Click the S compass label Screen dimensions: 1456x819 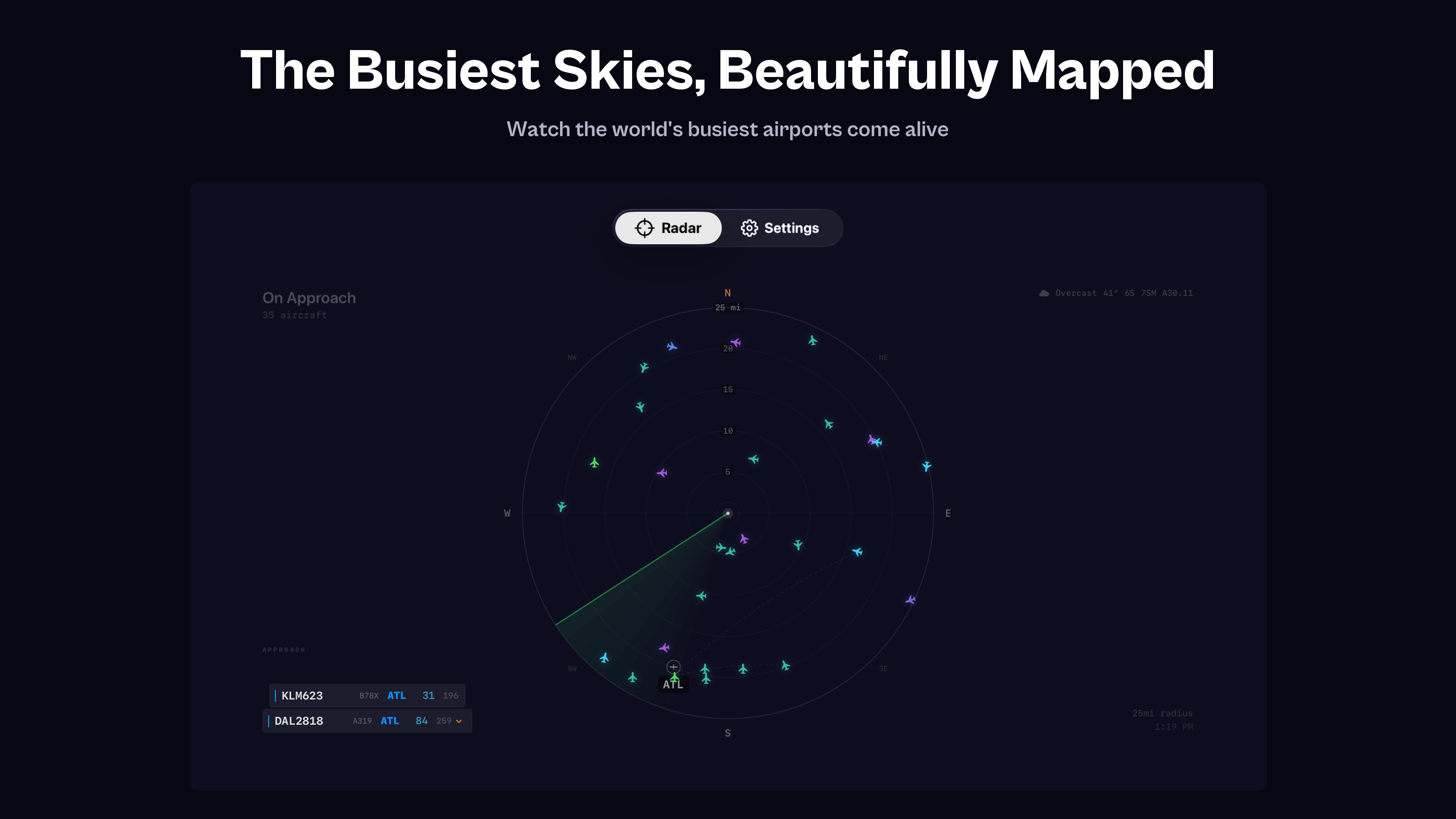pyautogui.click(x=728, y=733)
